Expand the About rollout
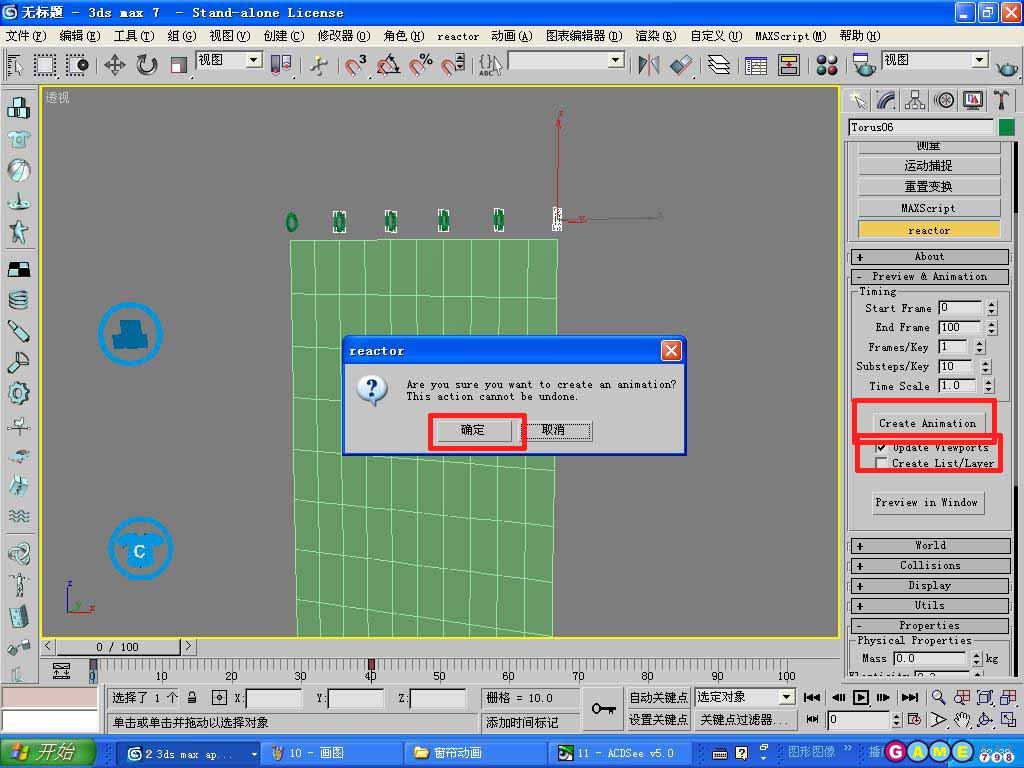Viewport: 1024px width, 768px height. tap(930, 257)
